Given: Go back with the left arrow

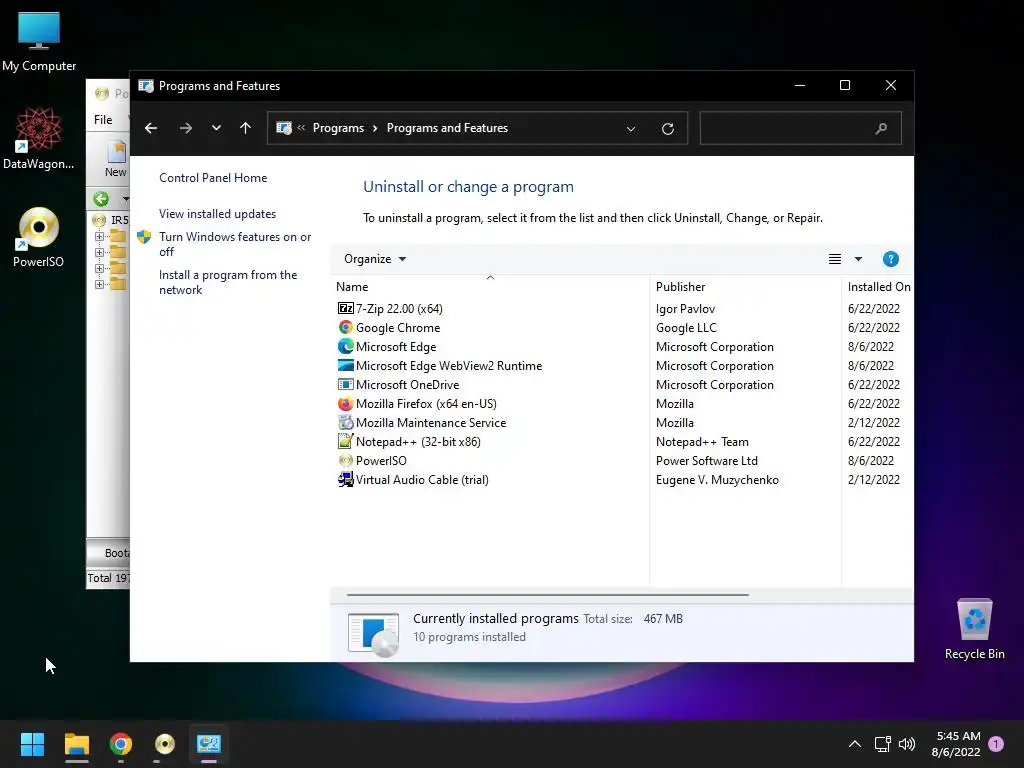Looking at the screenshot, I should (151, 128).
